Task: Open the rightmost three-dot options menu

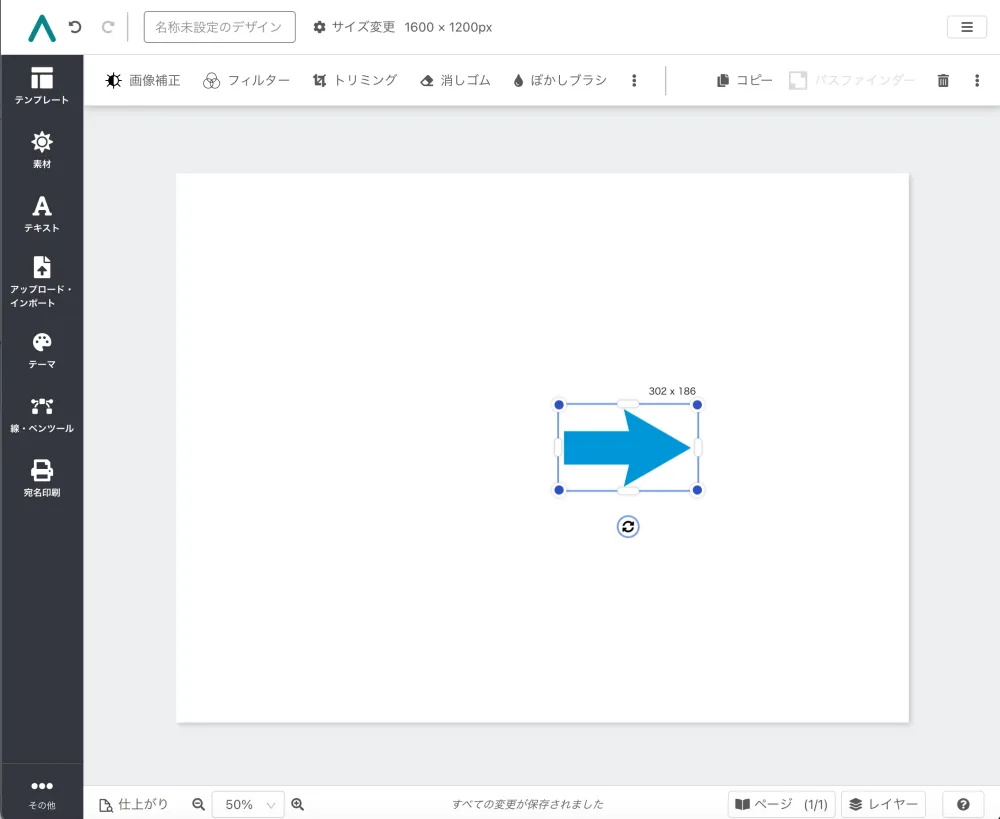Action: coord(977,80)
